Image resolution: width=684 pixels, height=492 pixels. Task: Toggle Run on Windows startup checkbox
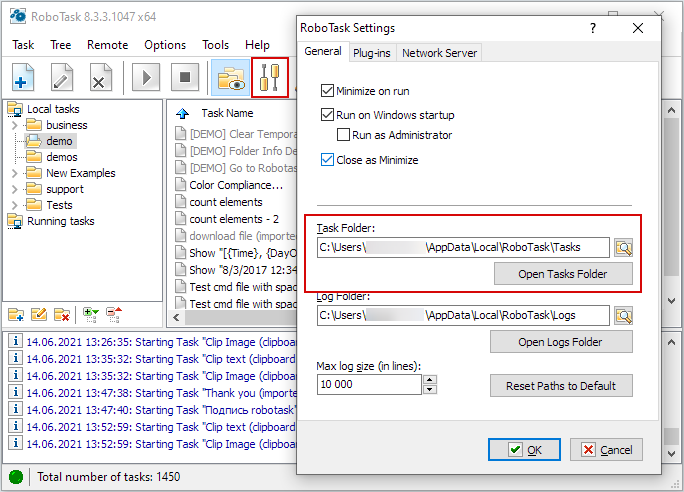coord(327,115)
